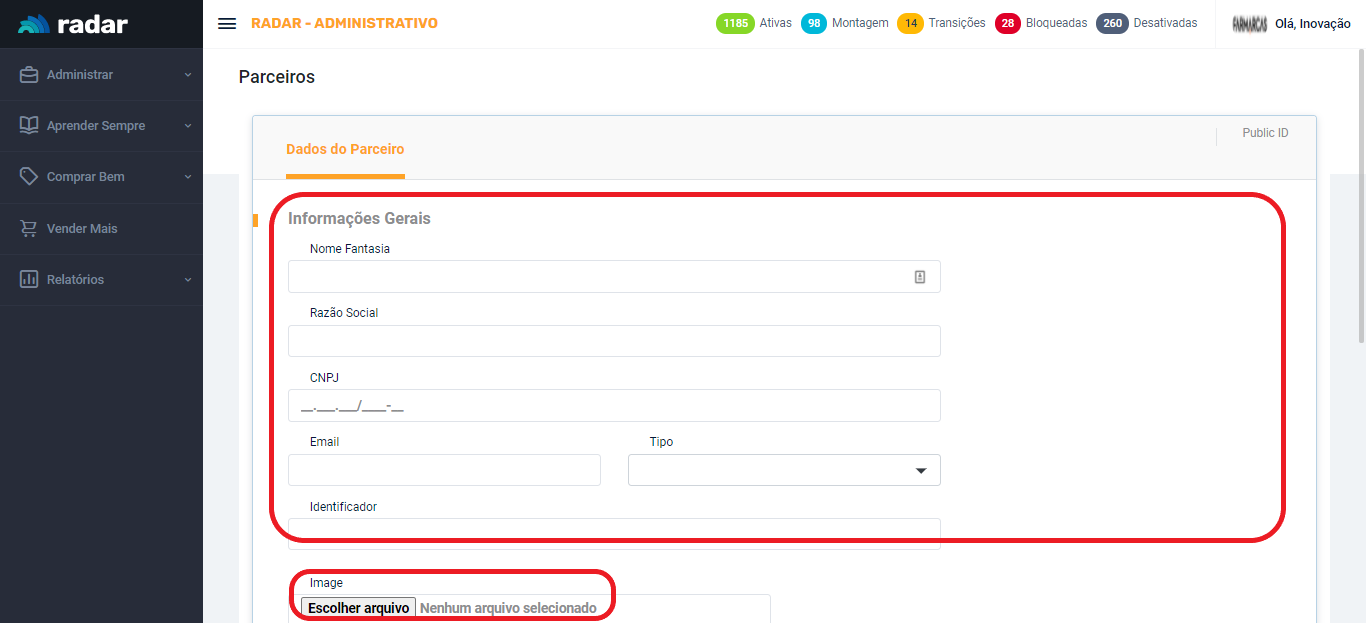Click the CNPJ input field
Viewport: 1366px width, 623px height.
(614, 406)
